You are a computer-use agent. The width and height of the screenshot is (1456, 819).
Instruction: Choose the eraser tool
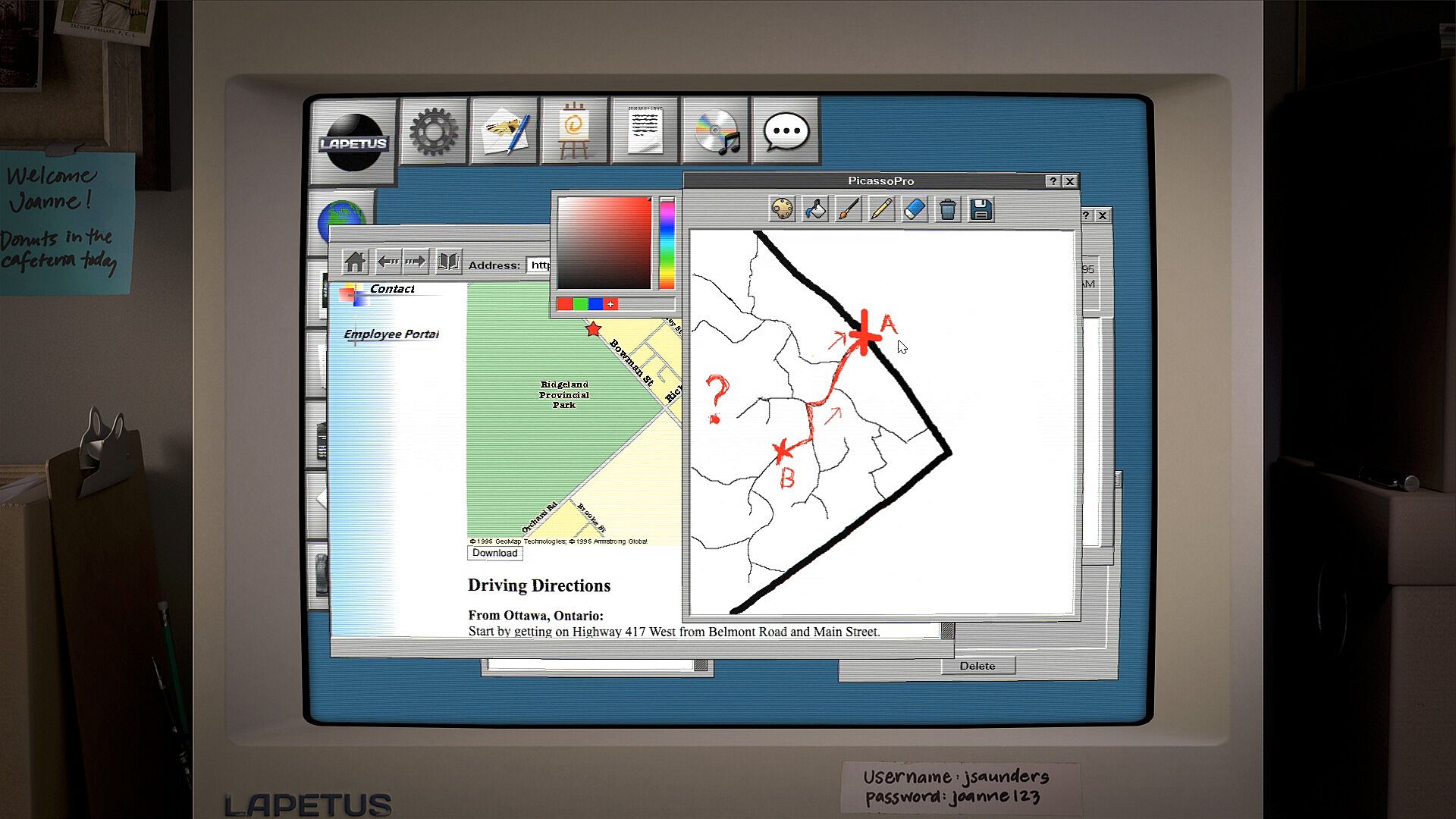click(x=915, y=209)
